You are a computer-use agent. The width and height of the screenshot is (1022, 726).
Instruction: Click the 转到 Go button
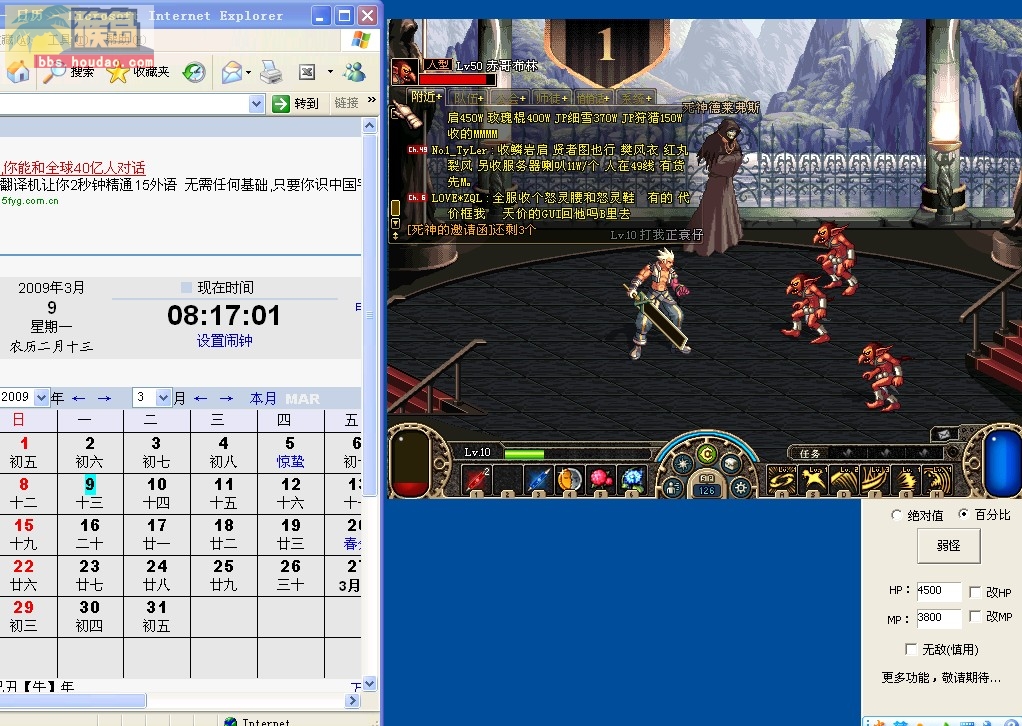(x=295, y=103)
